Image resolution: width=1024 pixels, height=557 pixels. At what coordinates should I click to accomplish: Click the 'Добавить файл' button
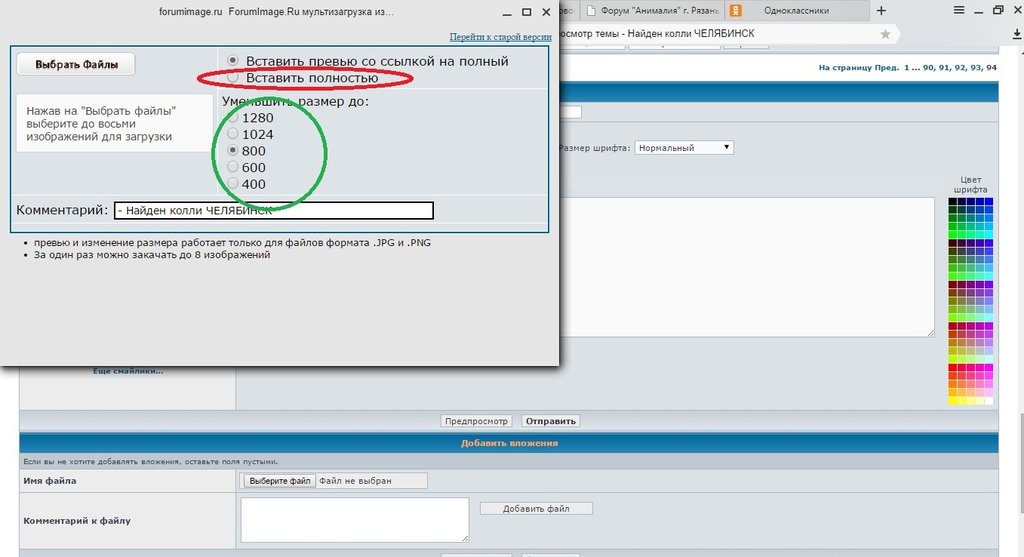pyautogui.click(x=536, y=509)
